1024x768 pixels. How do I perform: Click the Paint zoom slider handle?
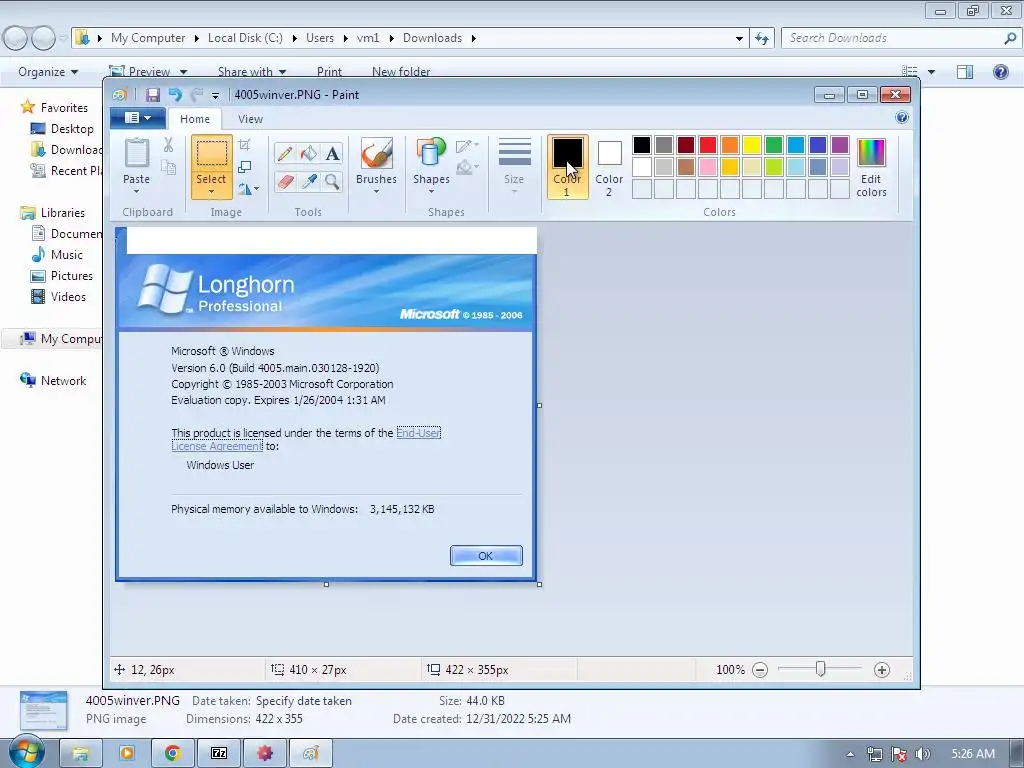[820, 669]
